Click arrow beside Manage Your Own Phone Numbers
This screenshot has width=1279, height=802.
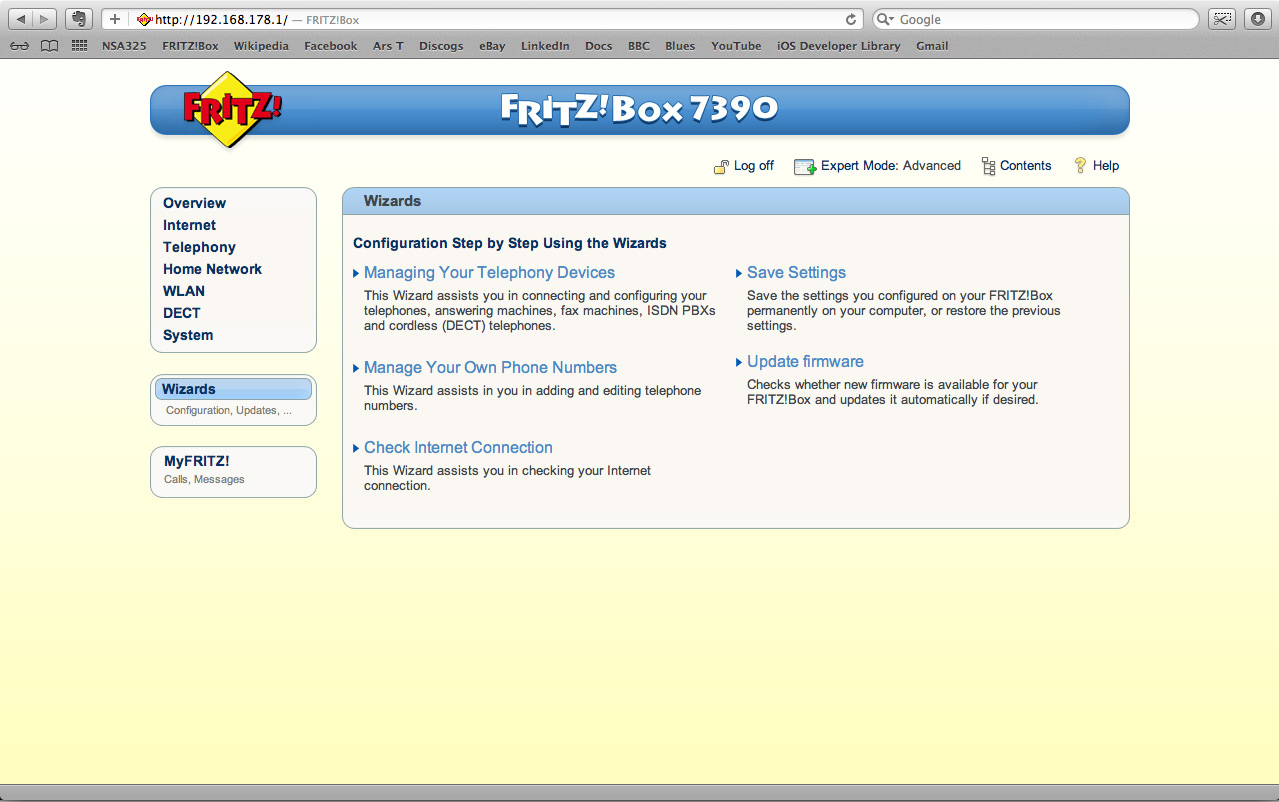tap(356, 368)
